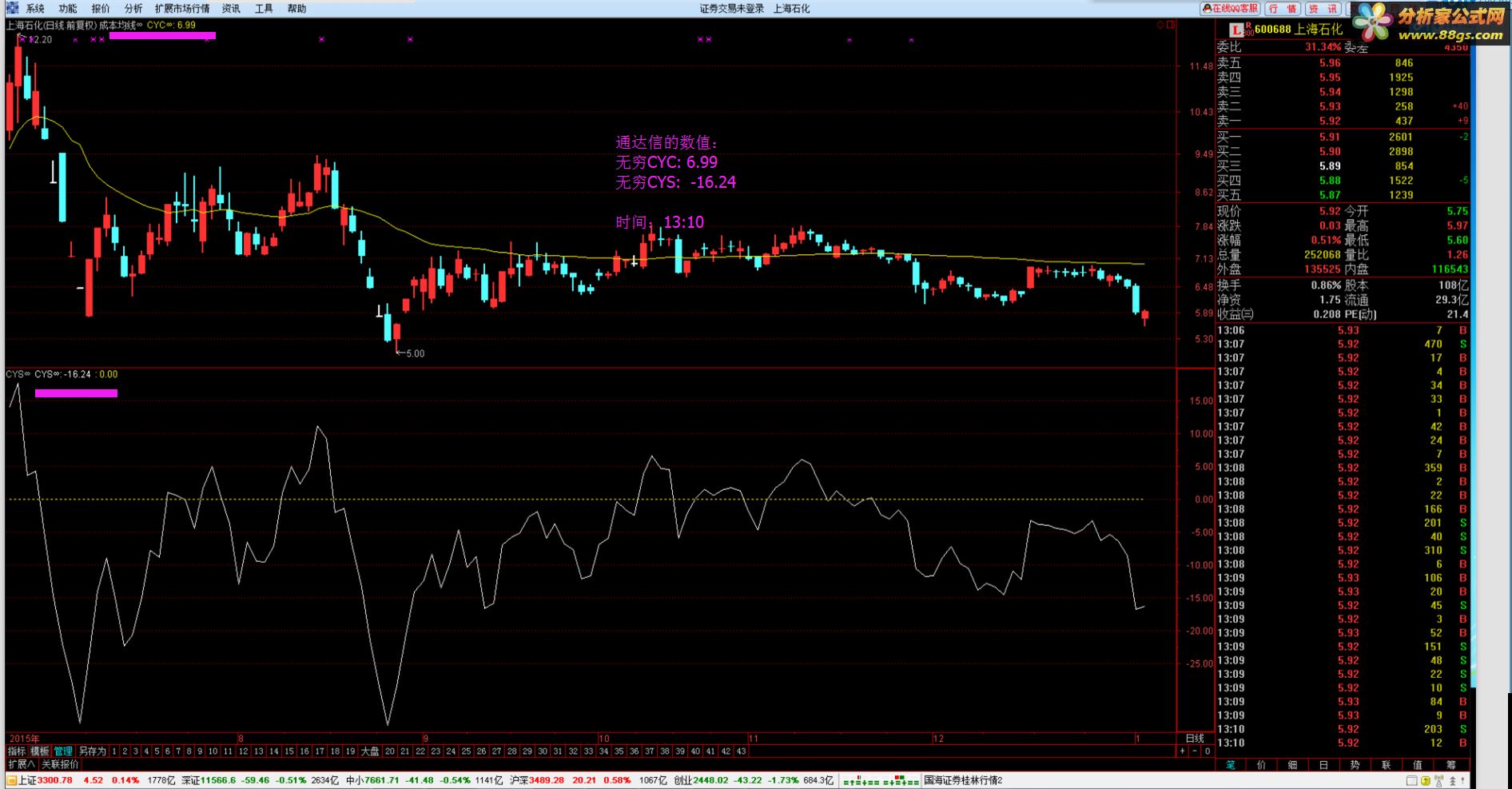Click the L marker icon beside 600688

(1236, 30)
